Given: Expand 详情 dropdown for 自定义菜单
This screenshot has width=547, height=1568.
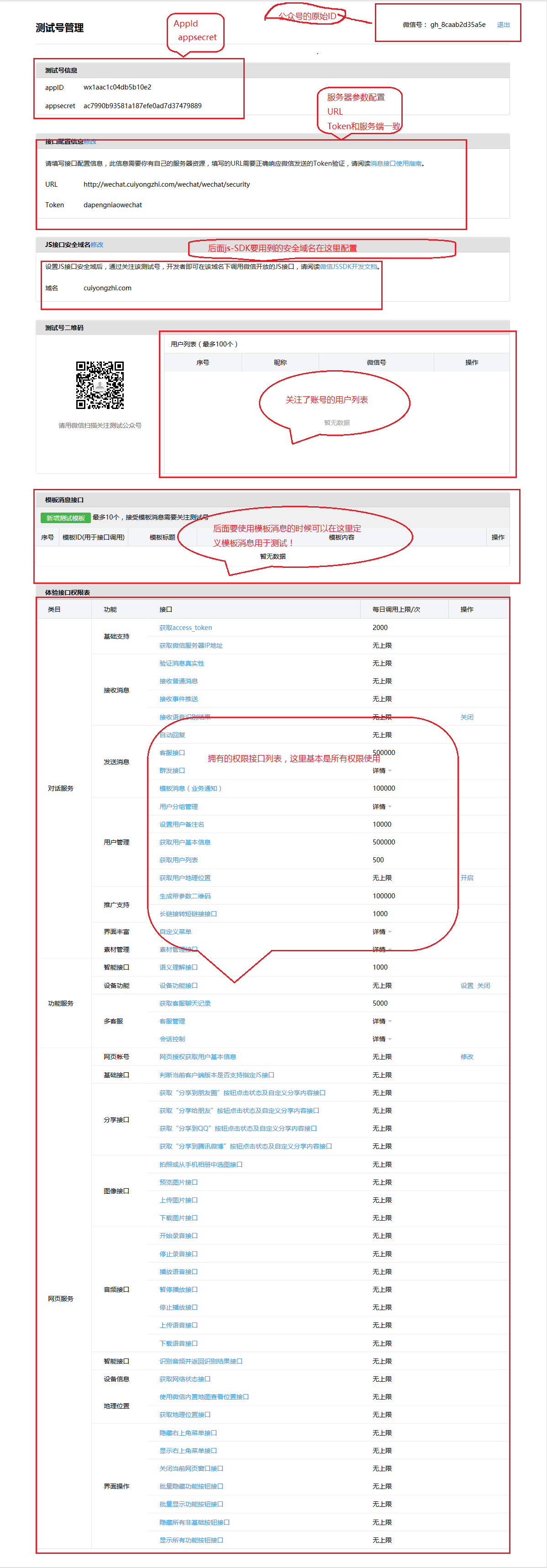Looking at the screenshot, I should (x=381, y=932).
